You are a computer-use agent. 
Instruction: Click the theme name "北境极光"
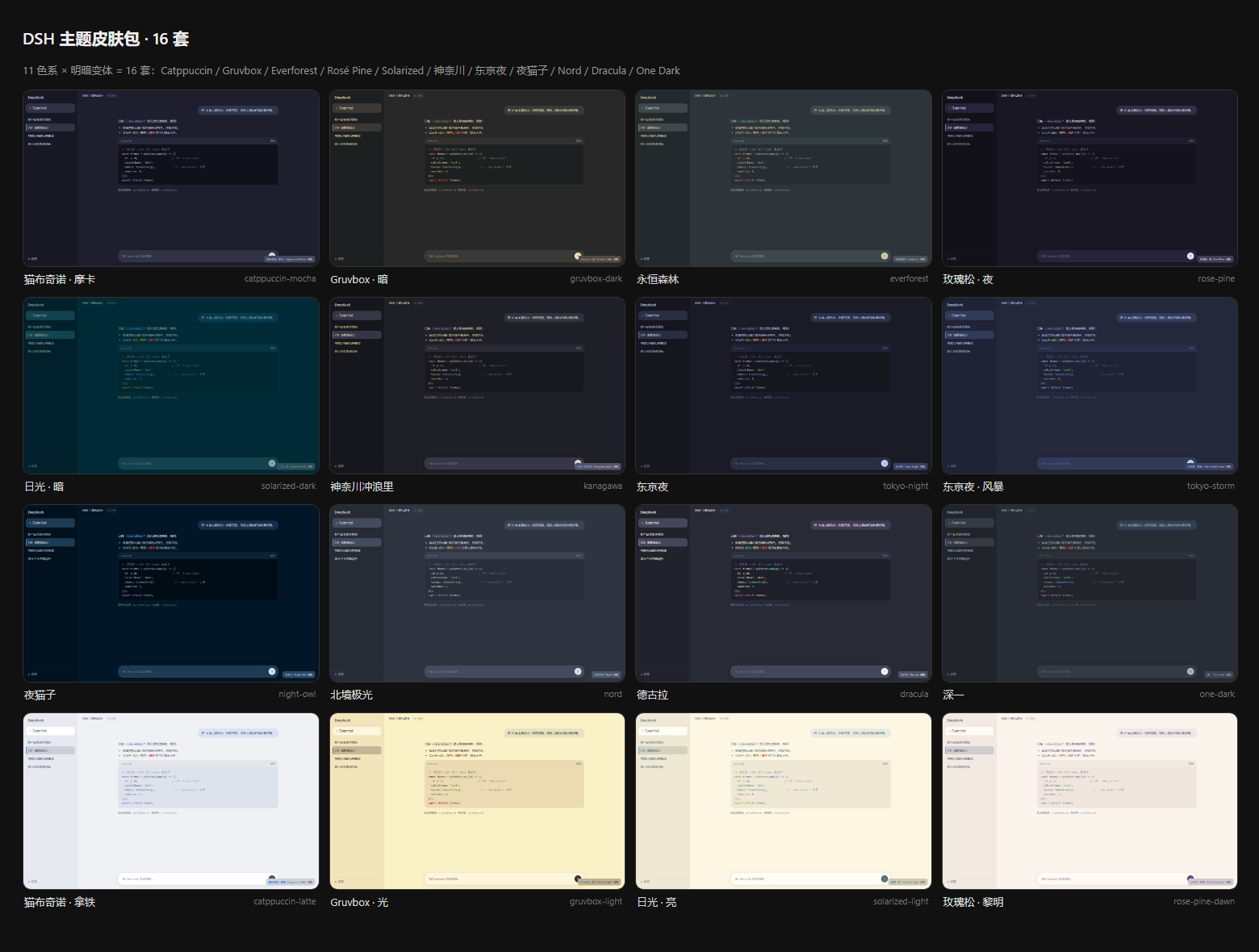coord(351,695)
